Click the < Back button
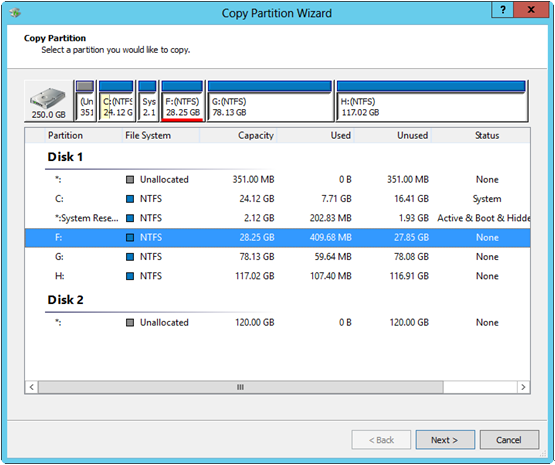This screenshot has width=555, height=465. (x=381, y=440)
